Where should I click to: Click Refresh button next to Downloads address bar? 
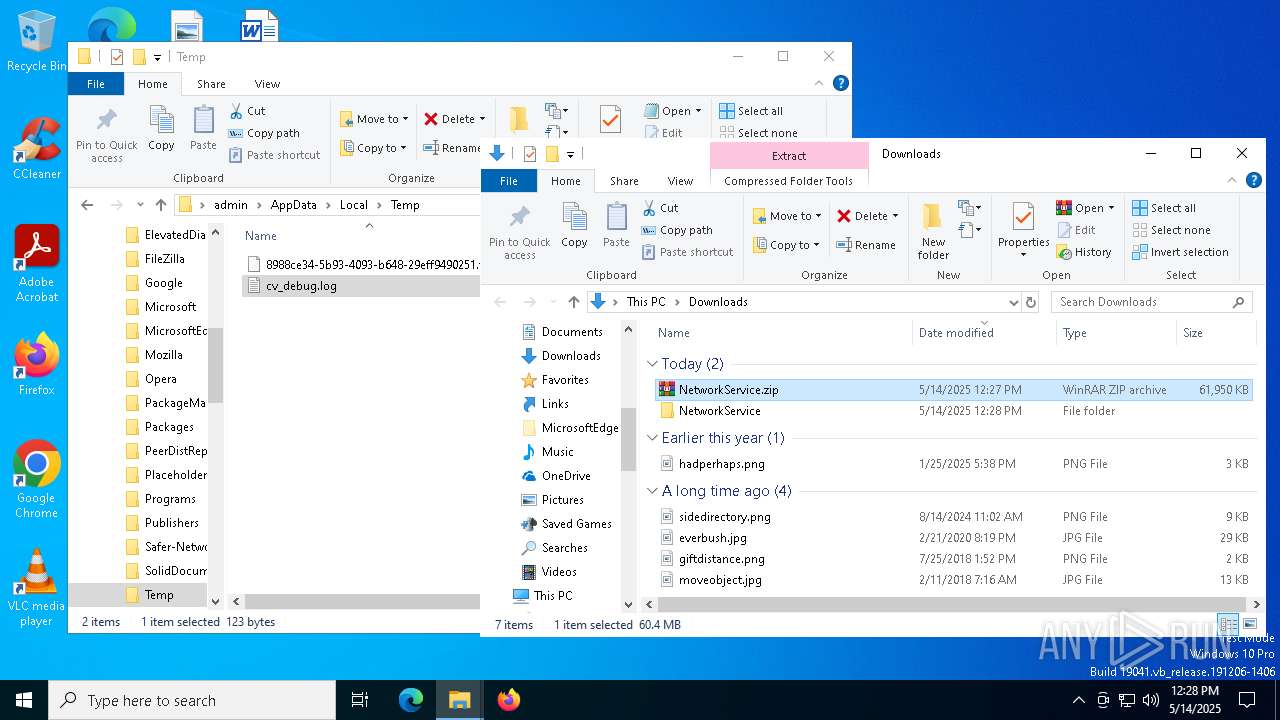[1031, 302]
